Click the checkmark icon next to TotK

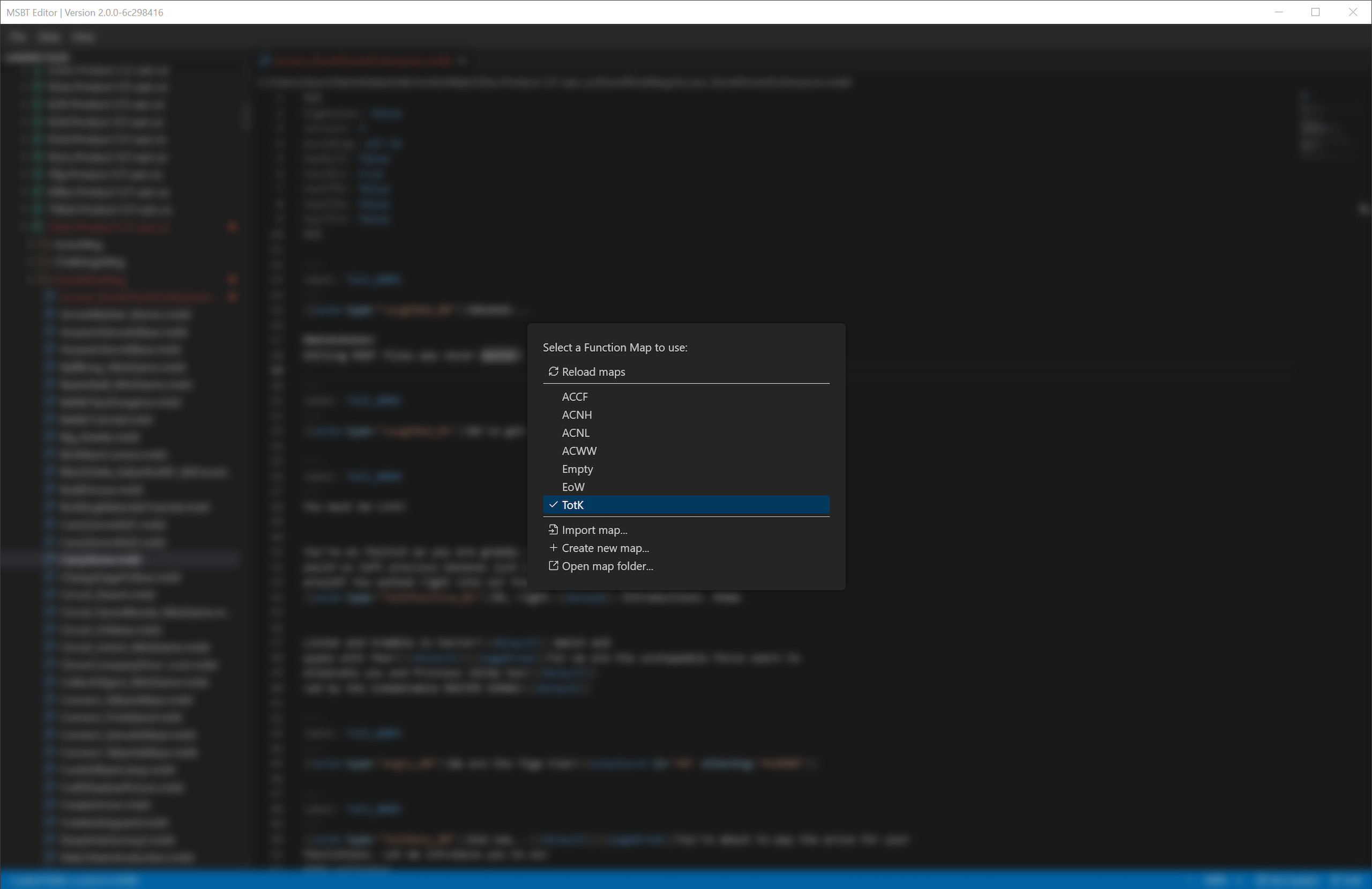[x=554, y=504]
